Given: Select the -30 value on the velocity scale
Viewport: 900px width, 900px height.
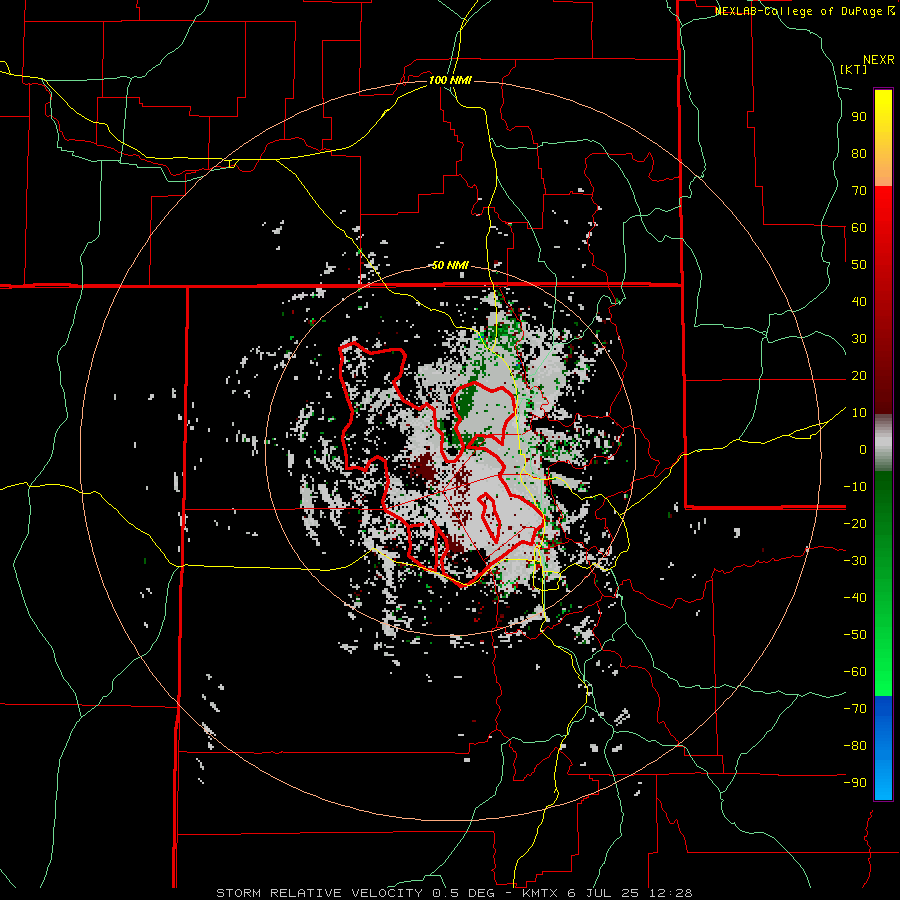Looking at the screenshot, I should click(855, 561).
